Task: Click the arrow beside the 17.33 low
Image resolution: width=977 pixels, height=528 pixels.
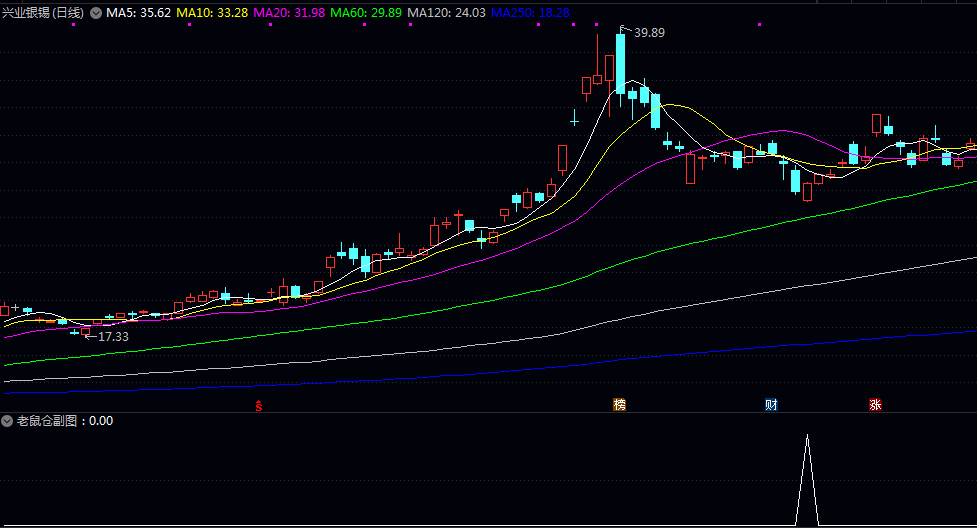Action: click(x=89, y=336)
